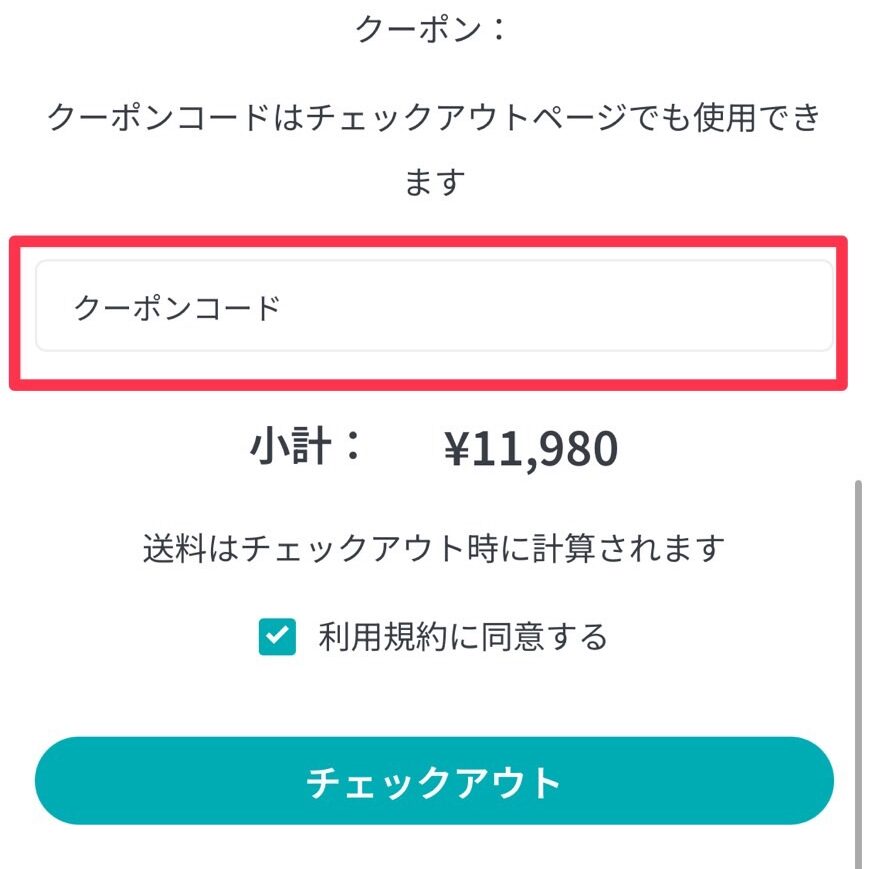Click the vertical scrollbar thumb
This screenshot has height=869, width=869.
858,670
